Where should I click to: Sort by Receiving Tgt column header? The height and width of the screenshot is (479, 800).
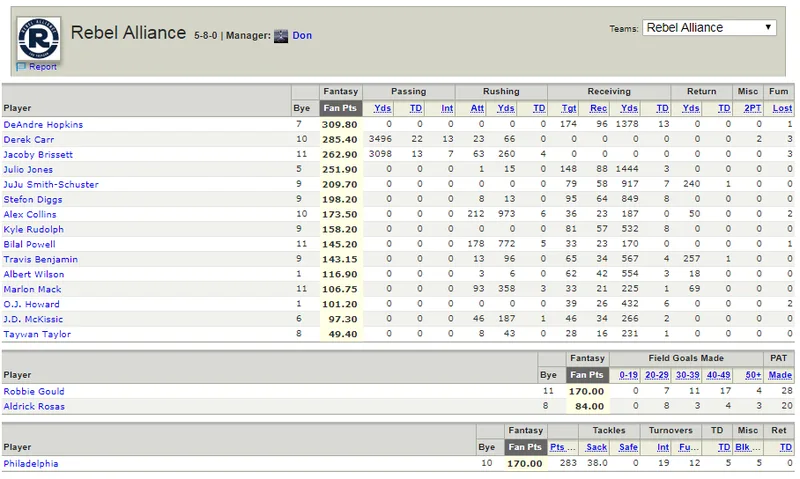point(569,108)
